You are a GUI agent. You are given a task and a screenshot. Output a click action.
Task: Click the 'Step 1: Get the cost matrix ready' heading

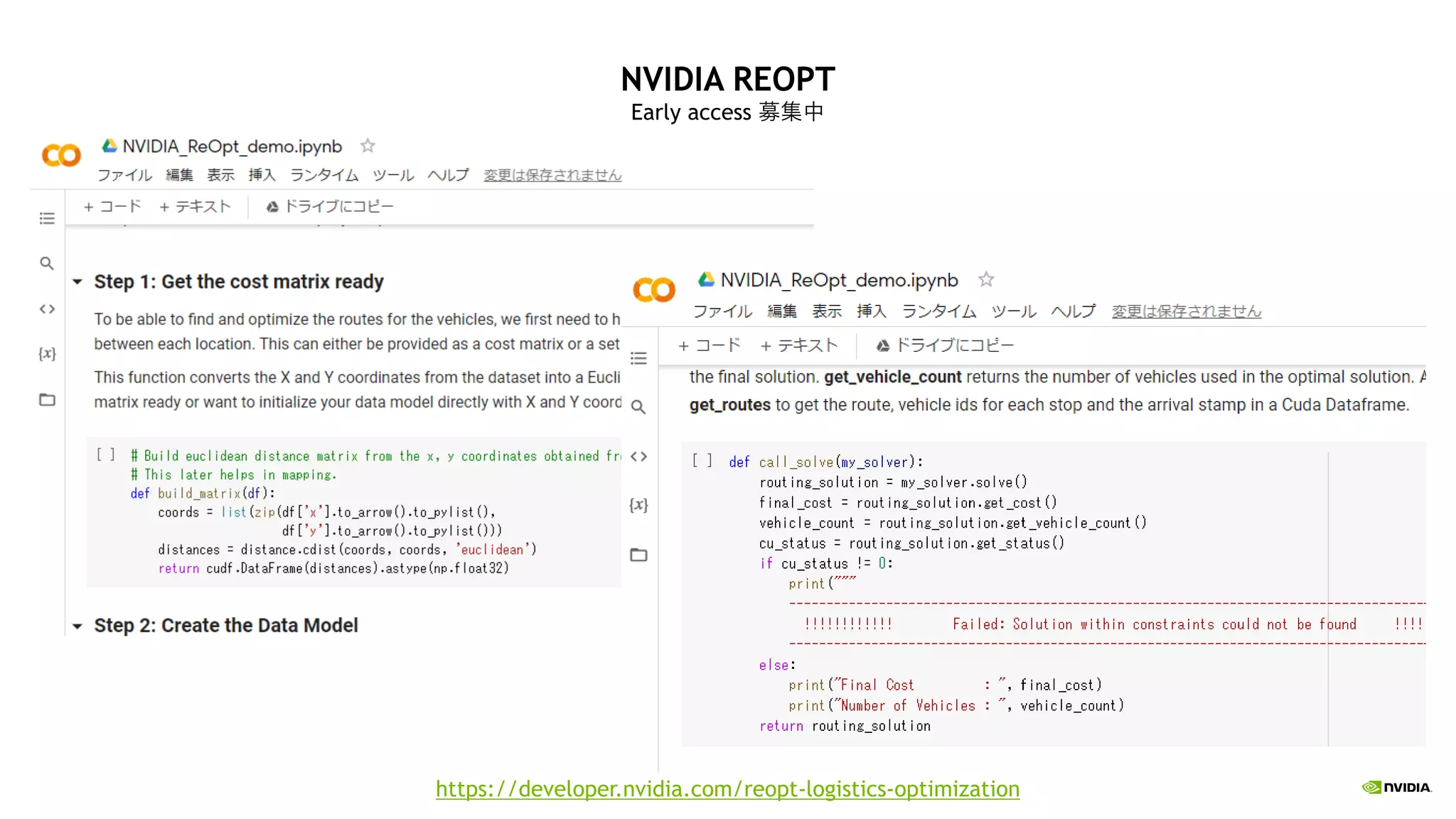coord(239,282)
